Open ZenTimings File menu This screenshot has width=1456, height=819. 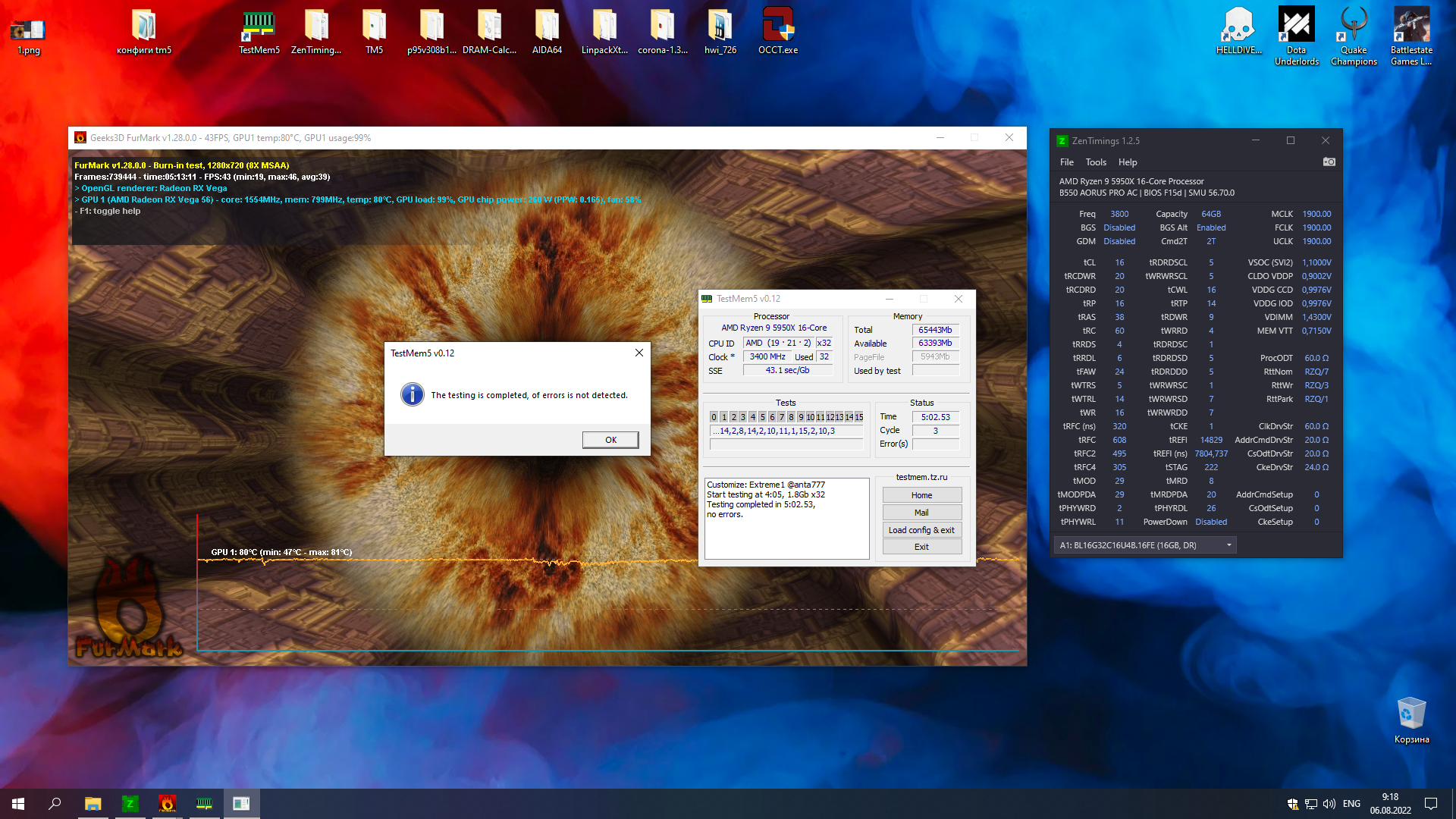click(1066, 162)
